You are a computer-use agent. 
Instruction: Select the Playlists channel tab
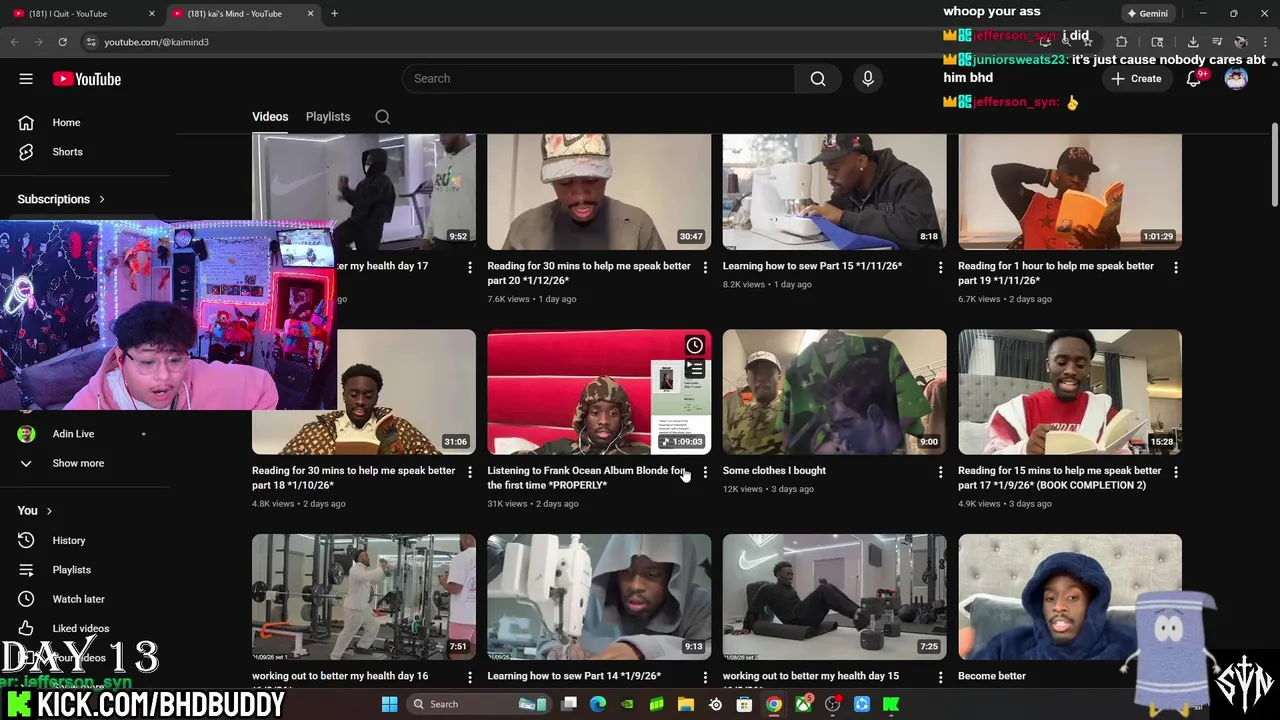point(328,117)
